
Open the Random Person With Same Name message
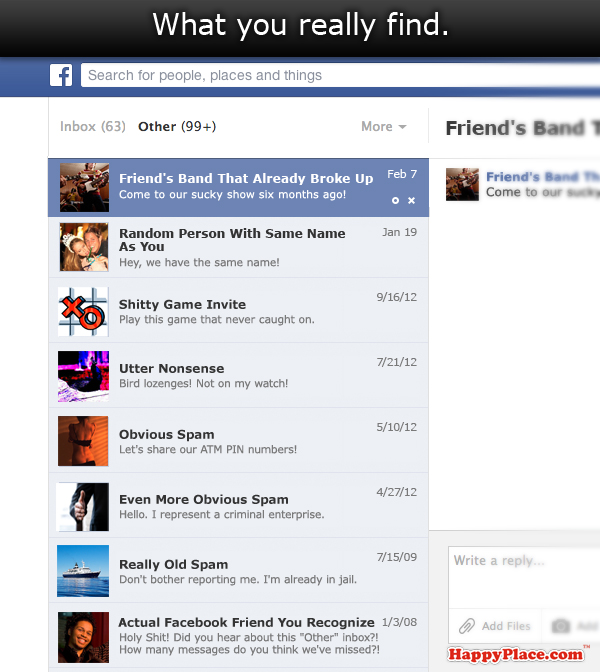point(238,247)
